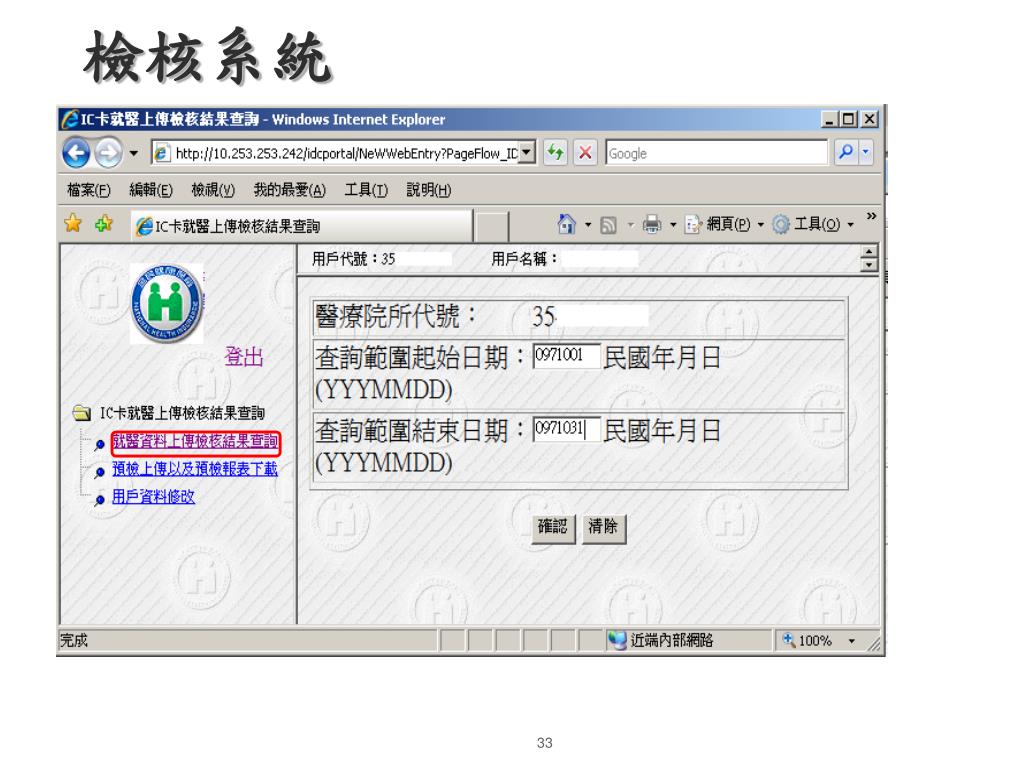
Task: Click the browser Back arrow button
Action: coord(76,153)
